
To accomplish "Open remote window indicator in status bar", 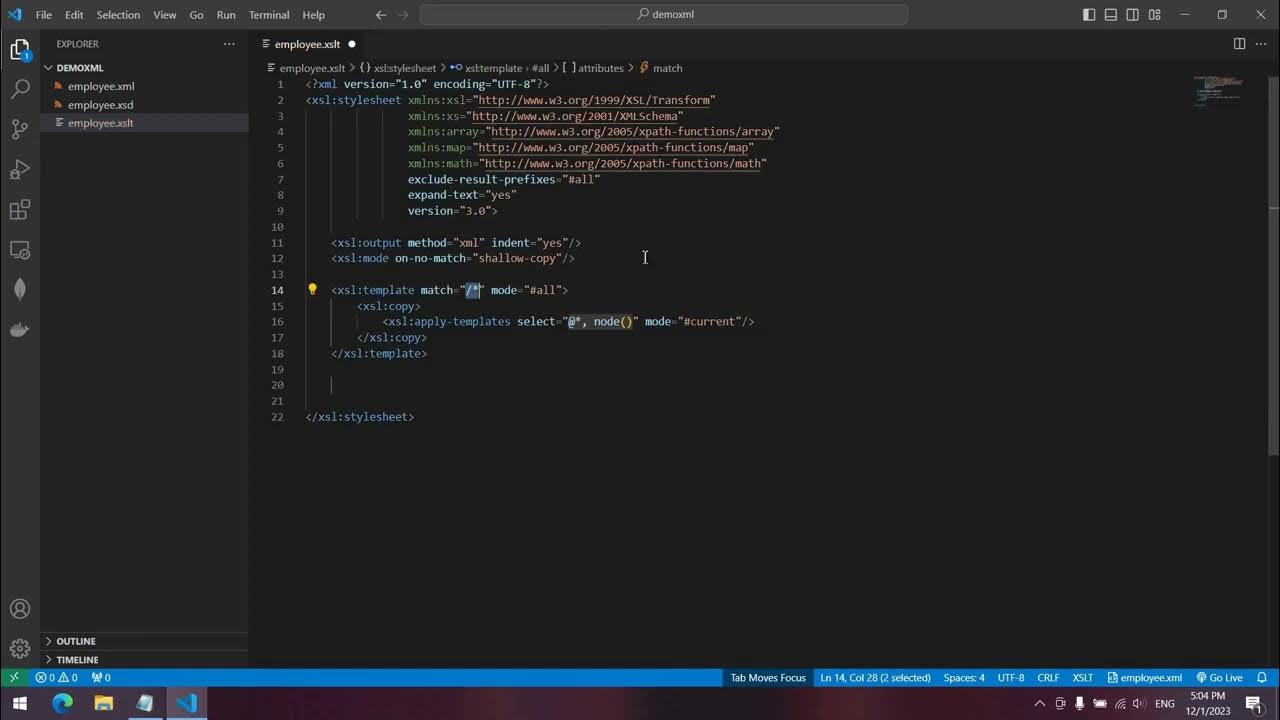I will tap(14, 677).
